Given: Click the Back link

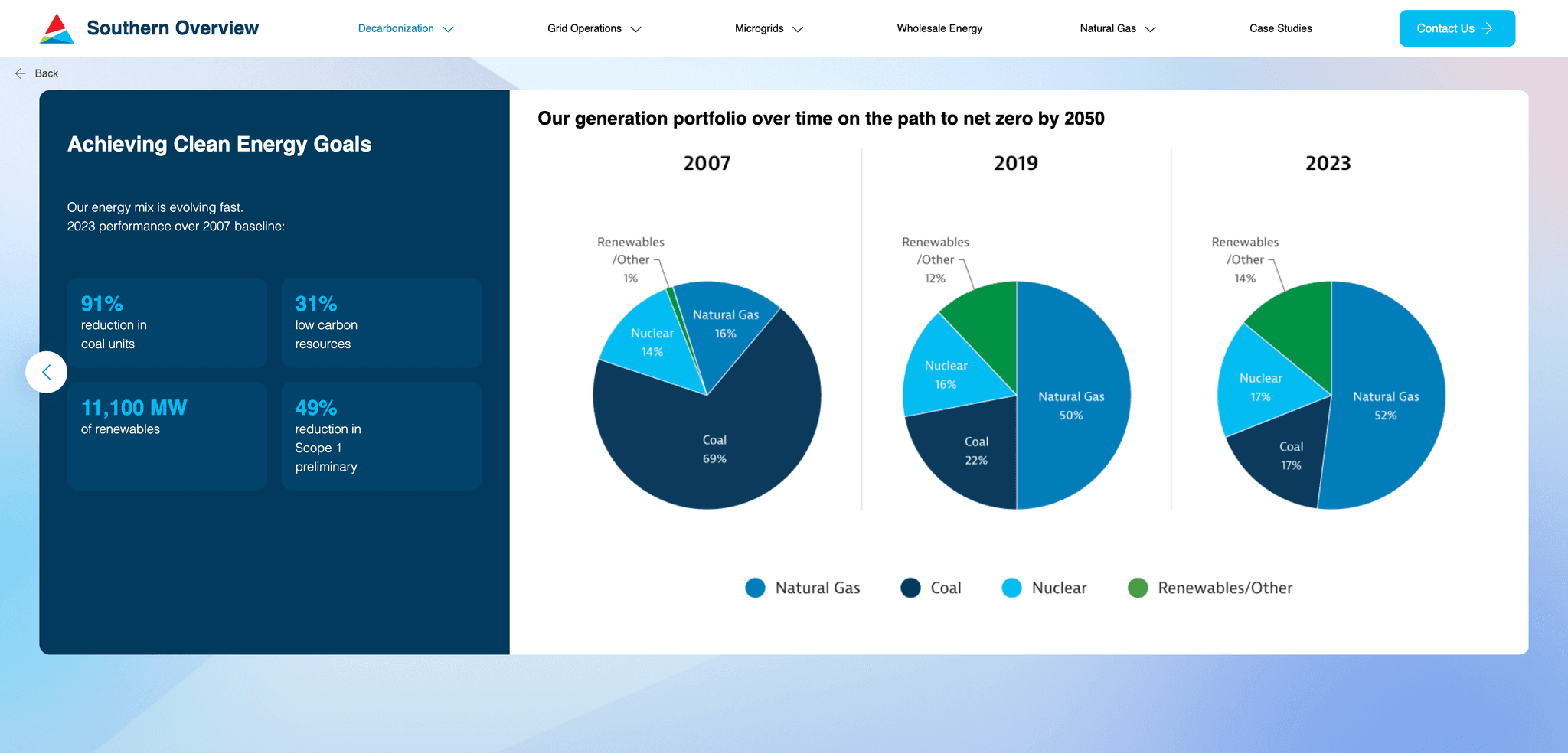Looking at the screenshot, I should (37, 73).
